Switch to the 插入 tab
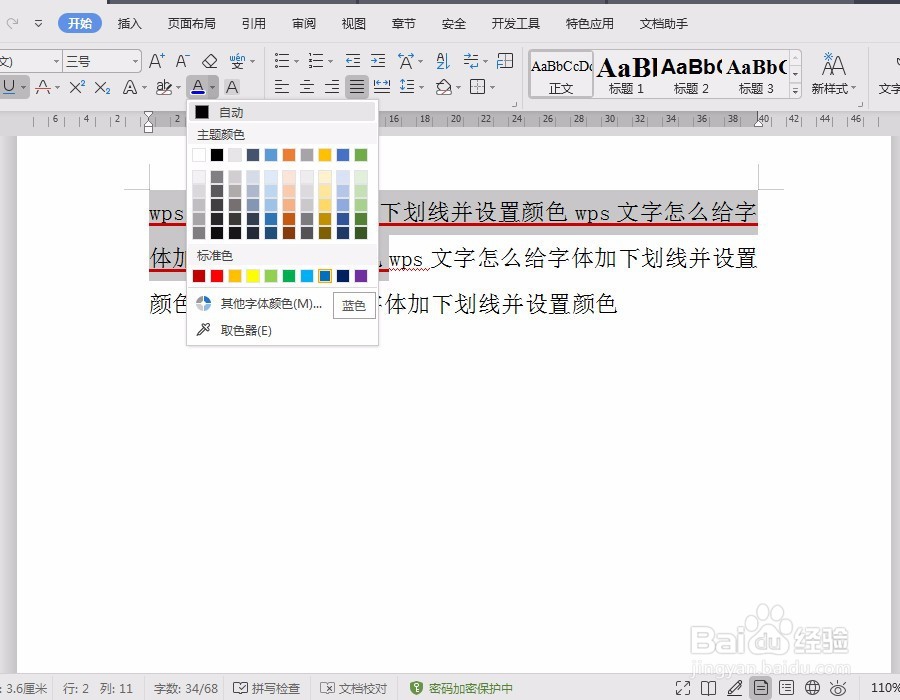The image size is (900, 700). click(129, 24)
